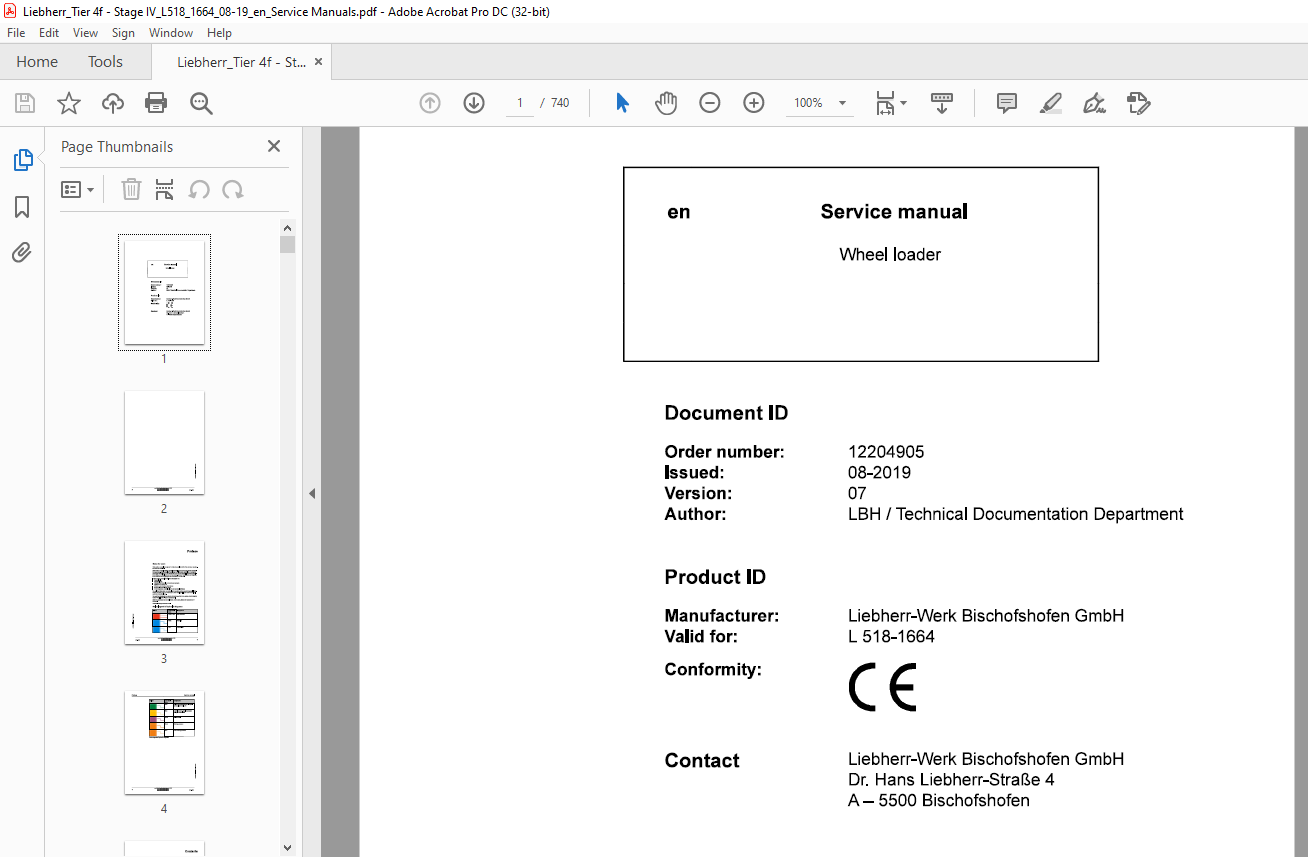Select page 3 thumbnail
This screenshot has height=857, width=1308.
[x=164, y=592]
